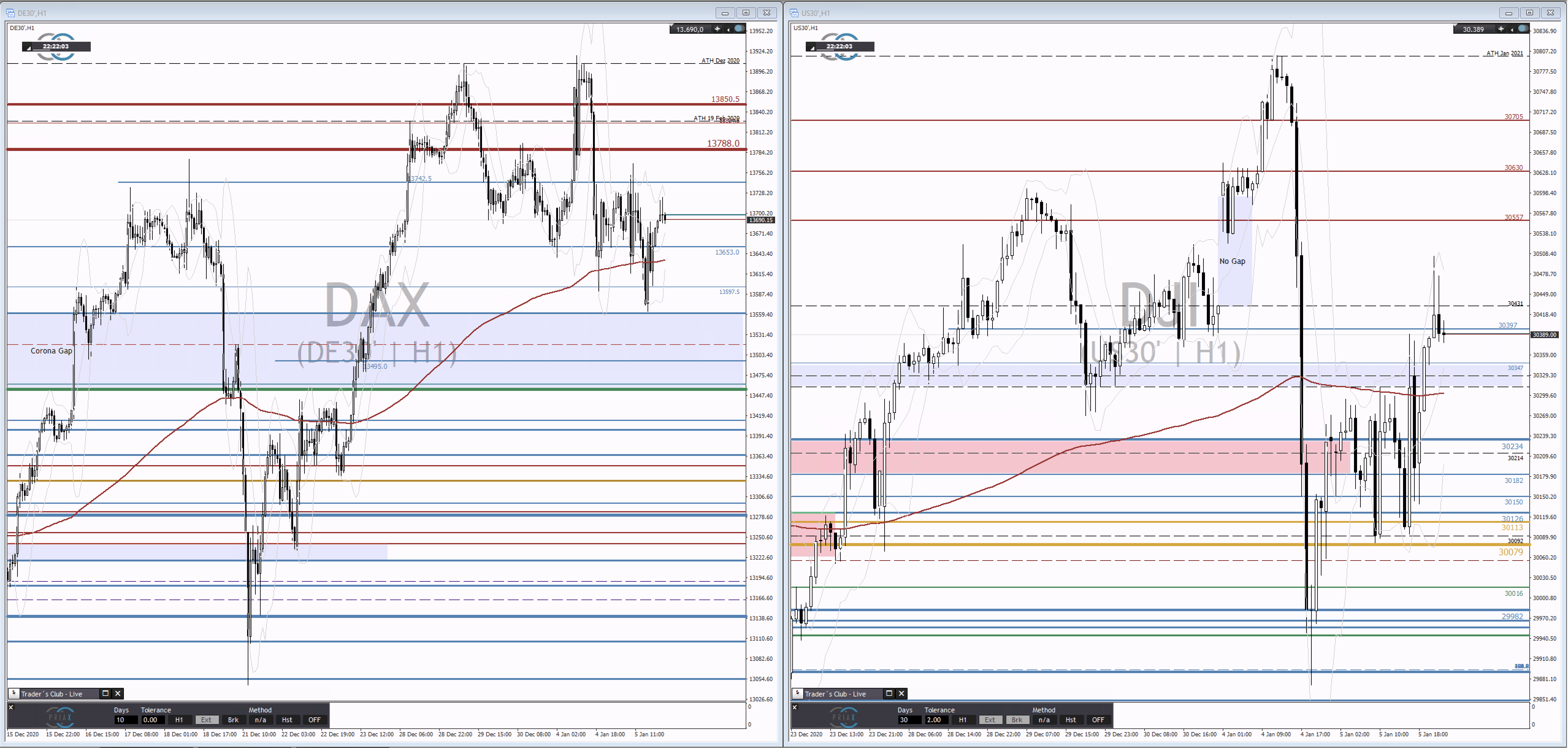Select the 13653.0 blue level label
The width and height of the screenshot is (1568, 748).
[727, 252]
